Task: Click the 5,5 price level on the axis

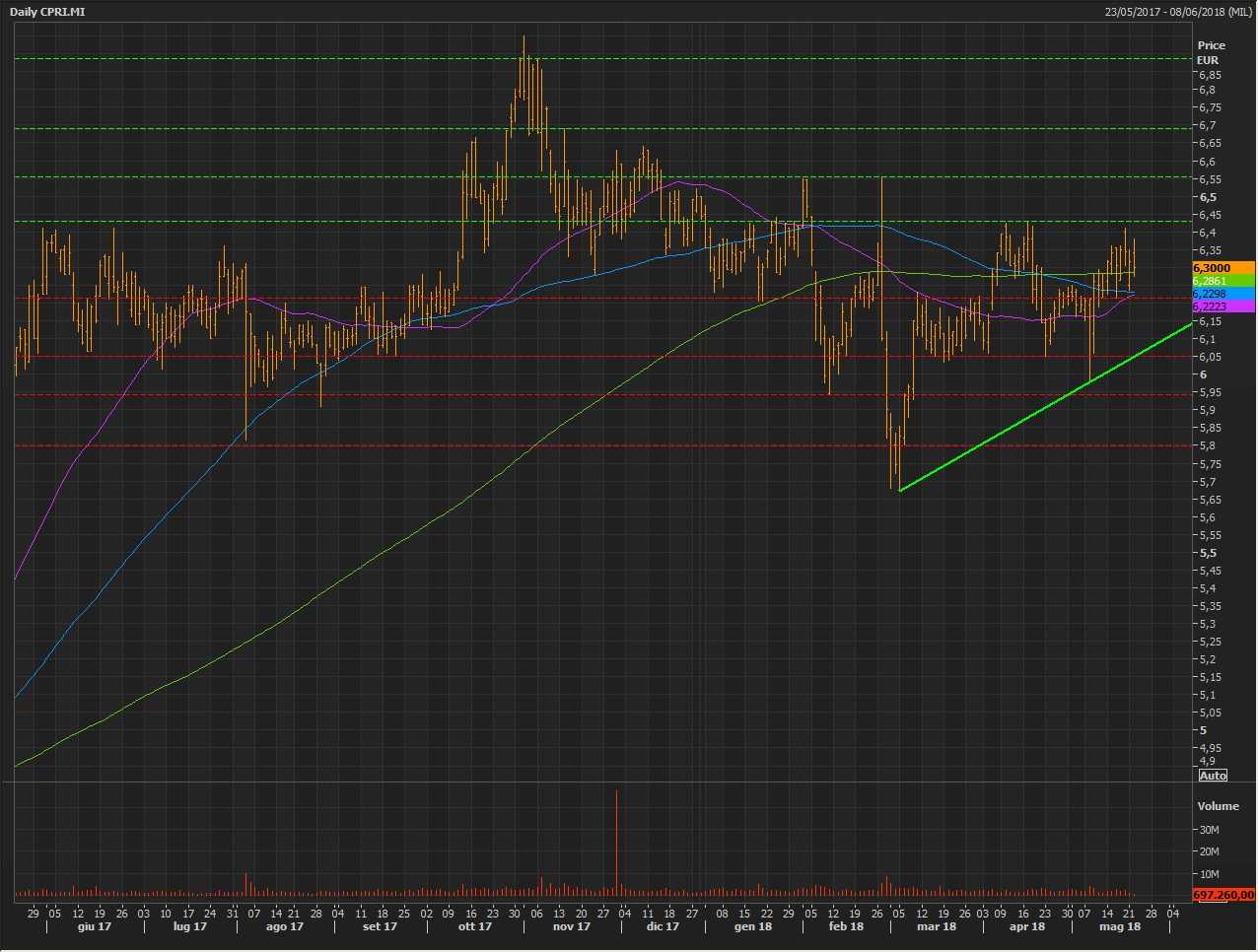Action: [1207, 553]
